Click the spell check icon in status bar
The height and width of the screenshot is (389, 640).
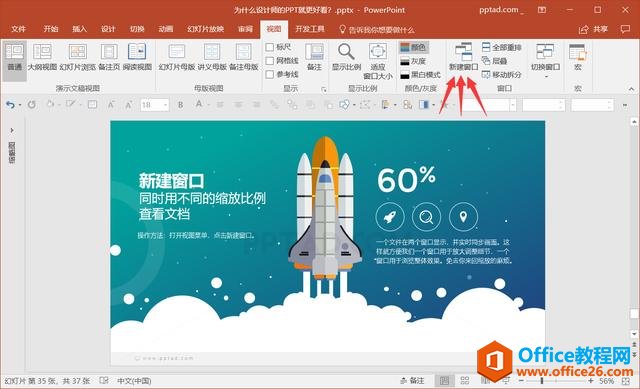pyautogui.click(x=104, y=380)
